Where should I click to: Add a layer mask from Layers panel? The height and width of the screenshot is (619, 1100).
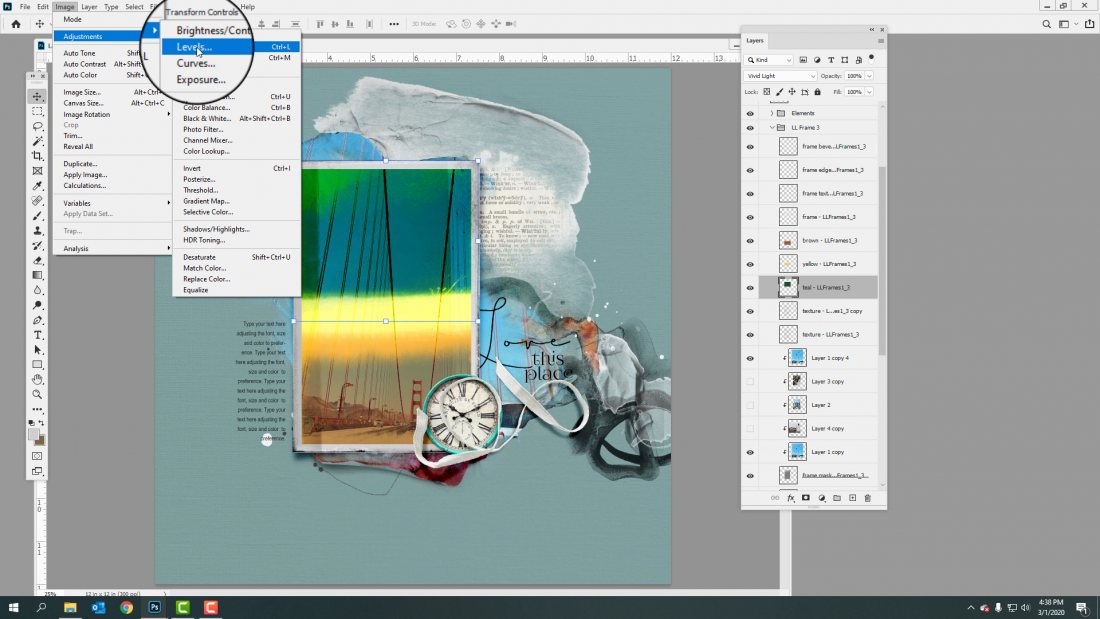(x=805, y=498)
